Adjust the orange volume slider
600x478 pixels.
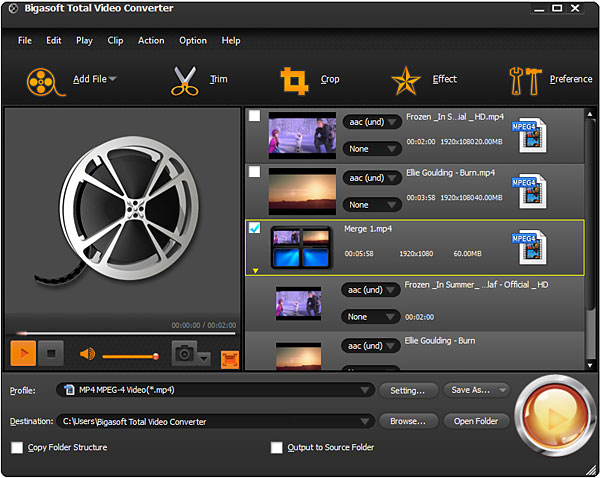click(x=130, y=357)
